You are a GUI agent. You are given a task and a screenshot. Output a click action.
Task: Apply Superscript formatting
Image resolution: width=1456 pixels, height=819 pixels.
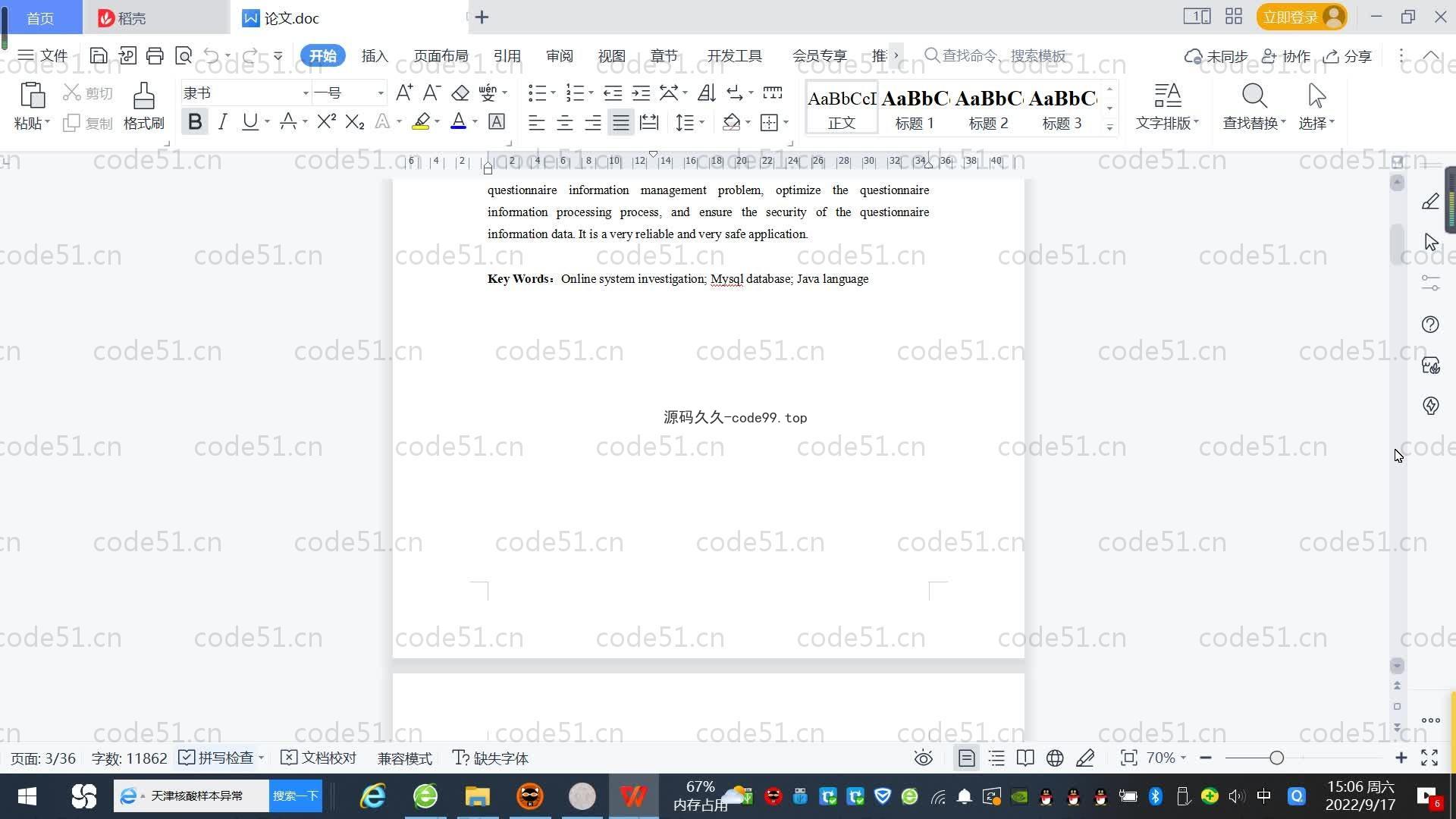(x=326, y=121)
